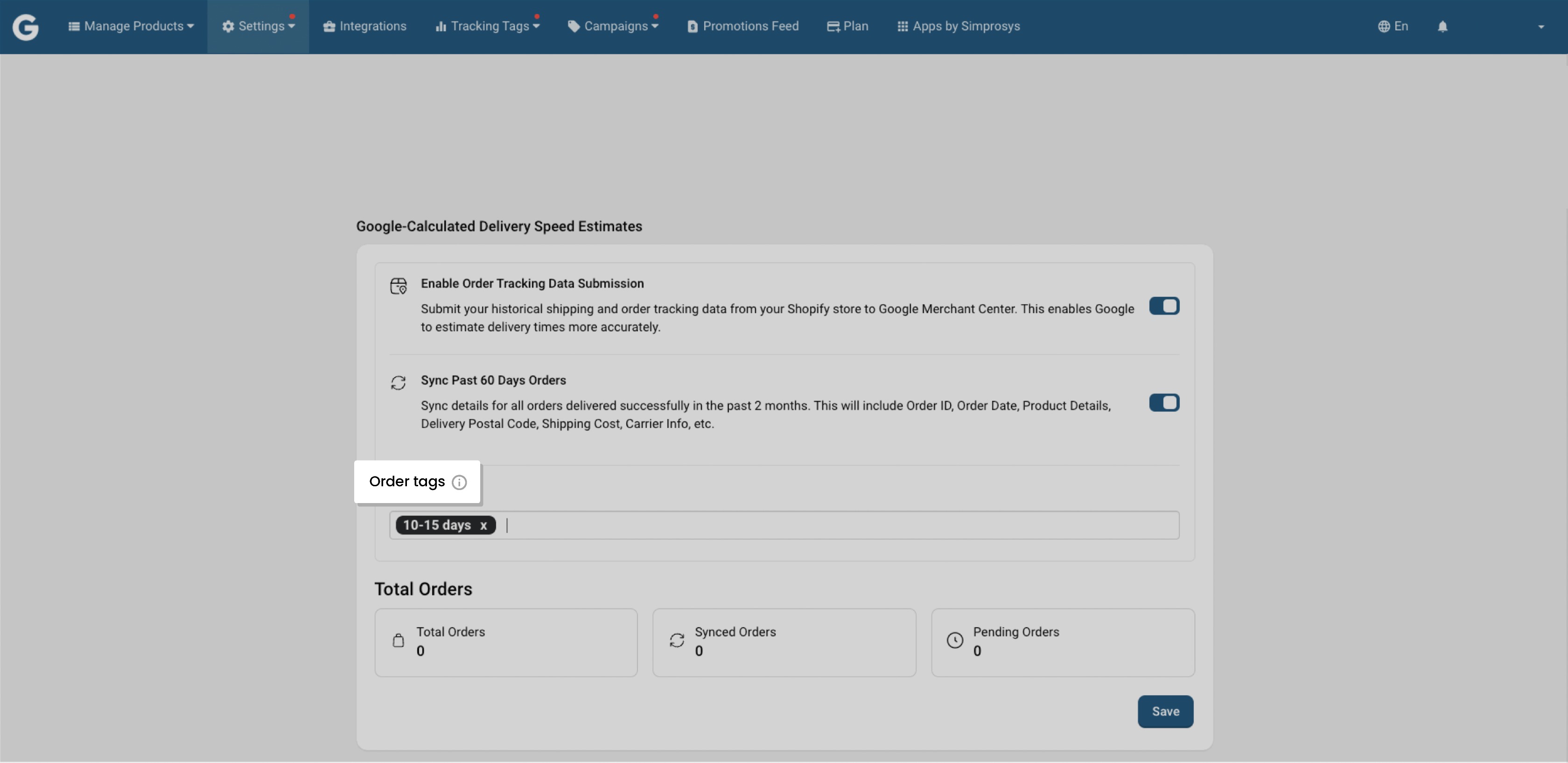Open the Plan page
Viewport: 1568px width, 763px height.
pos(847,26)
